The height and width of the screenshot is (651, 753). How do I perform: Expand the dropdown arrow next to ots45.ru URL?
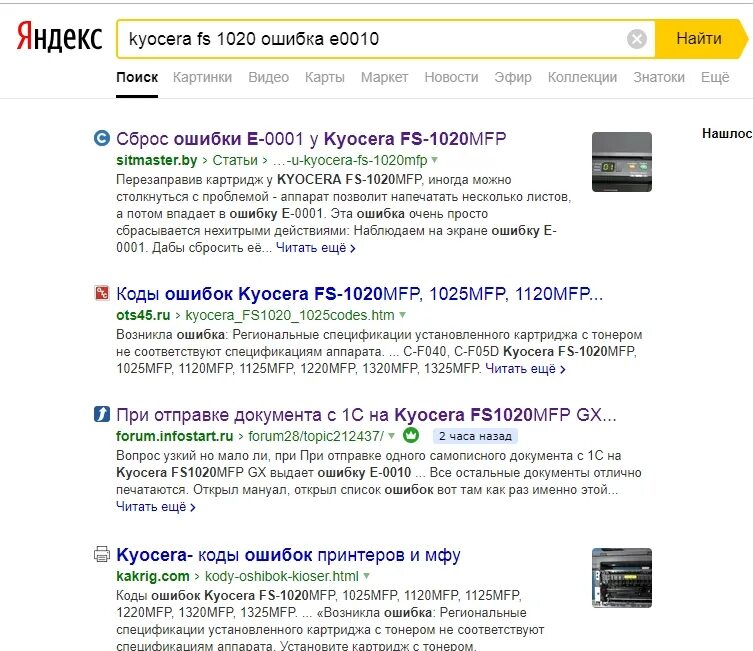click(402, 315)
